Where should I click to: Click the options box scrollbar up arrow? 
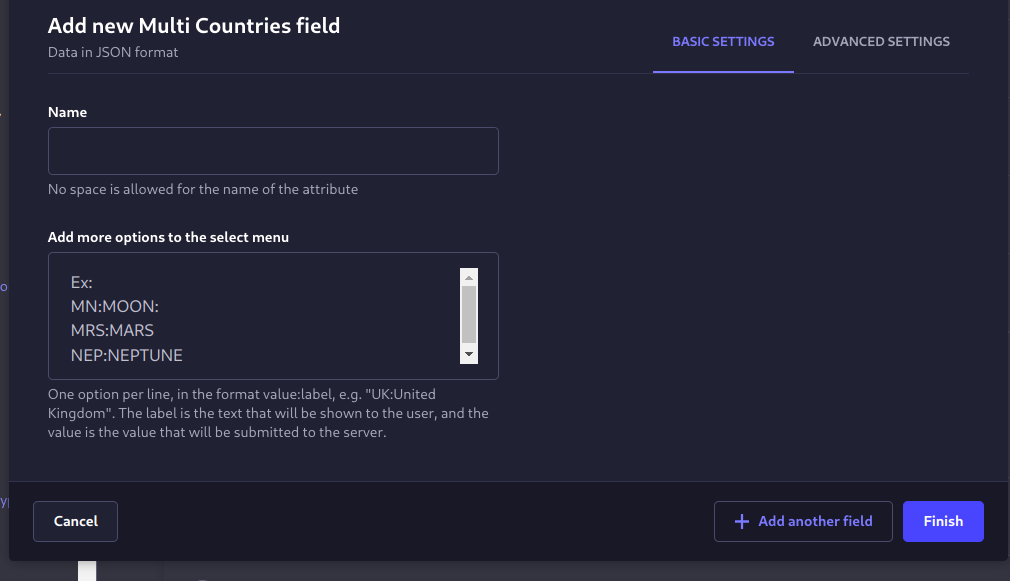coord(468,277)
